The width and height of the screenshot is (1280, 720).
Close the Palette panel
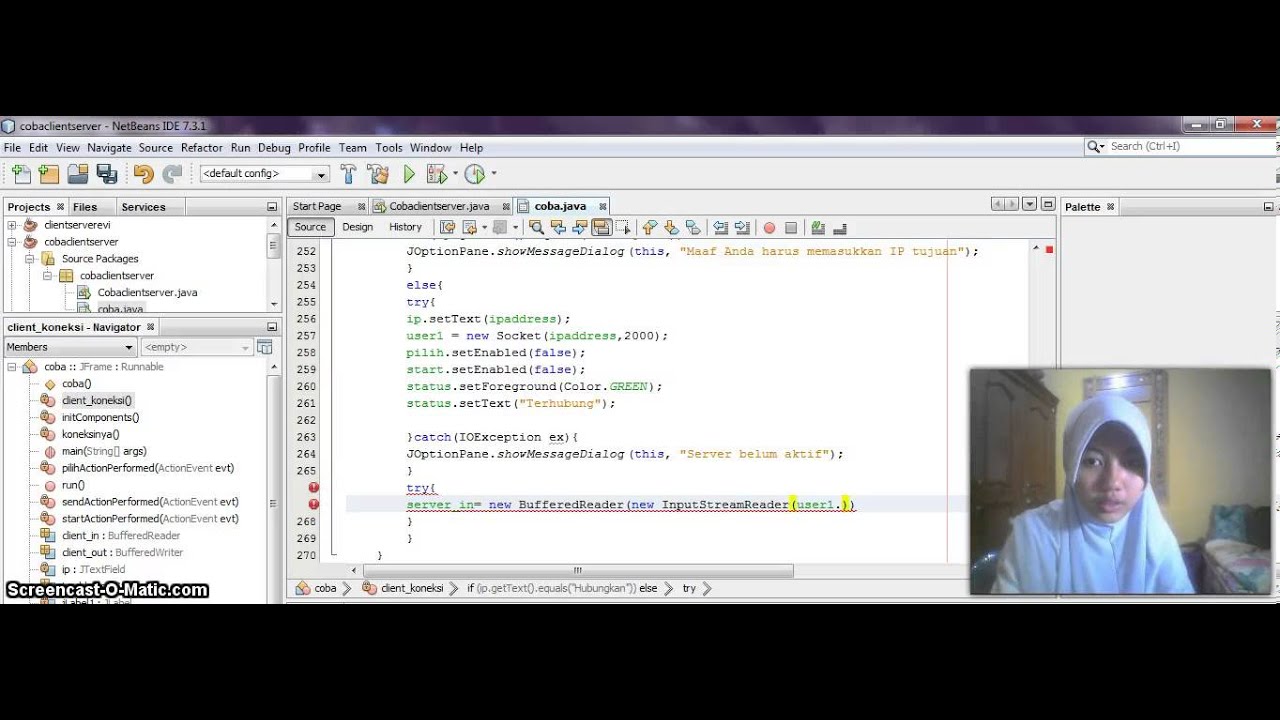[x=1110, y=207]
